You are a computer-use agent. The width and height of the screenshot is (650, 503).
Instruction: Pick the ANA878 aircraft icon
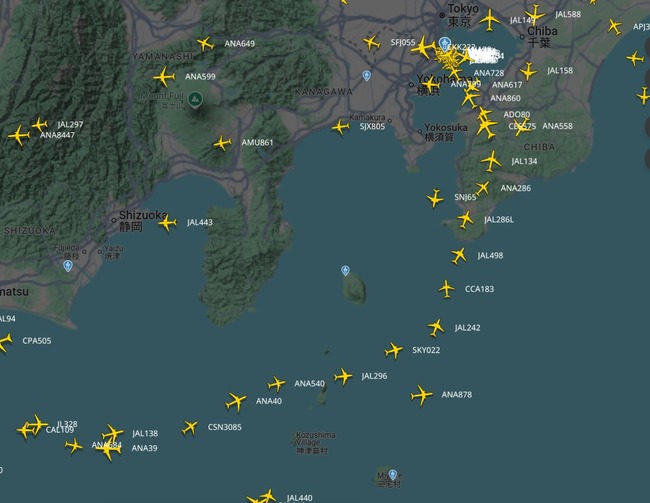click(421, 395)
